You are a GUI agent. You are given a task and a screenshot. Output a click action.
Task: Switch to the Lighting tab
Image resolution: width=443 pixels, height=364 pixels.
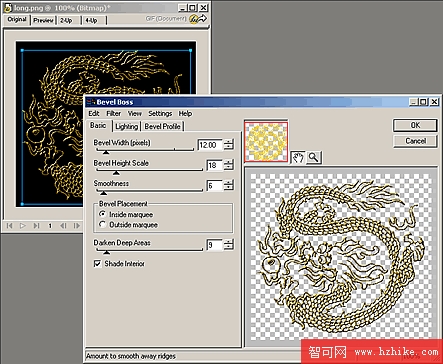pyautogui.click(x=126, y=126)
